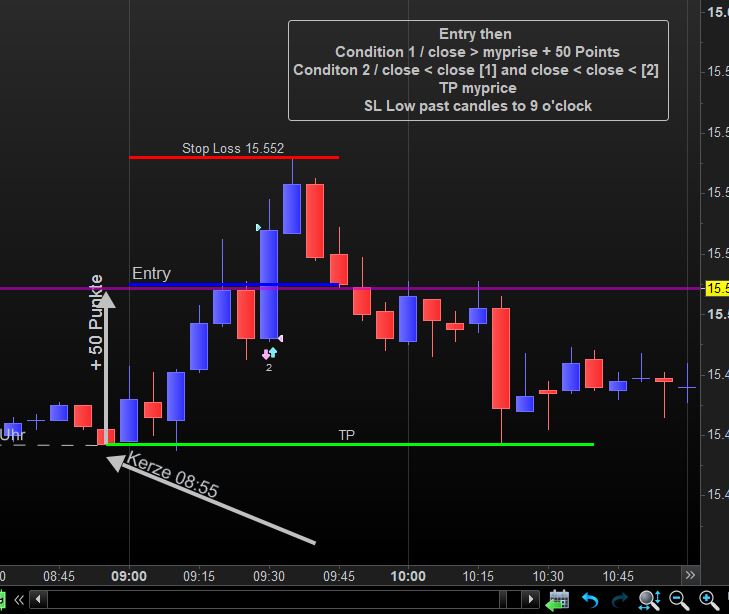Zoom in the chart with plus magnifier
The width and height of the screenshot is (729, 614).
pyautogui.click(x=709, y=600)
